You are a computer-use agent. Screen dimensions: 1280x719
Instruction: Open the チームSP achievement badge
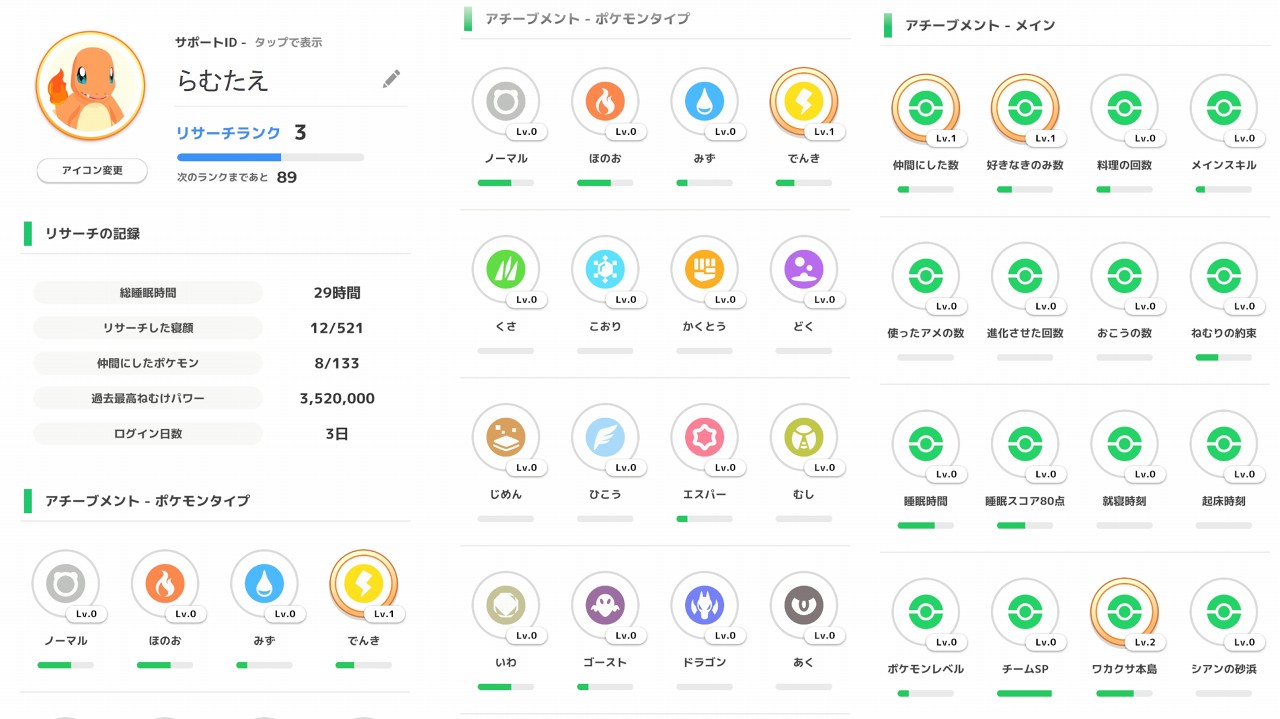1024,612
